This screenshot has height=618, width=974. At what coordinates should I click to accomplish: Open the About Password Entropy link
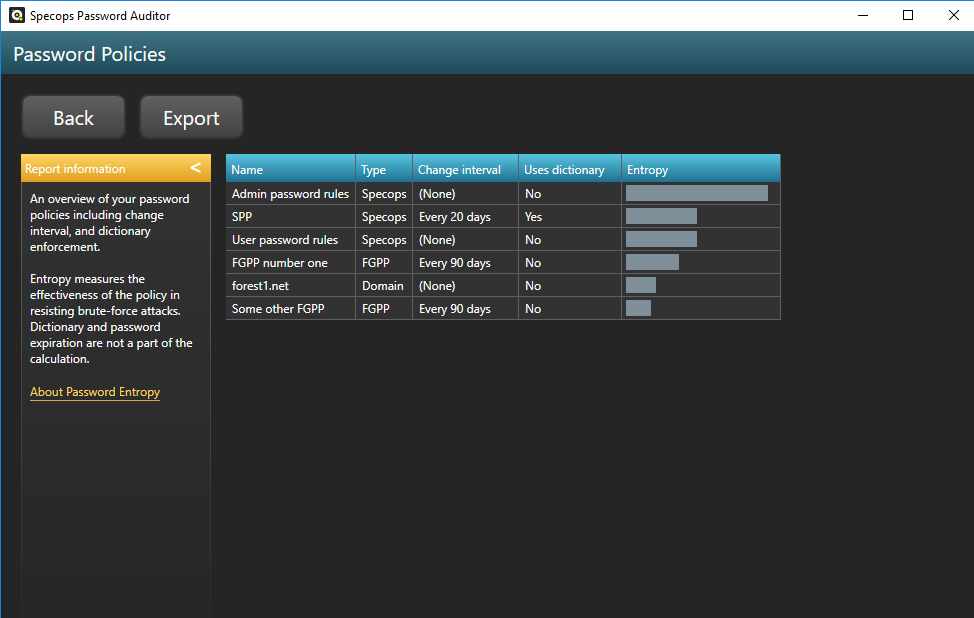[95, 392]
